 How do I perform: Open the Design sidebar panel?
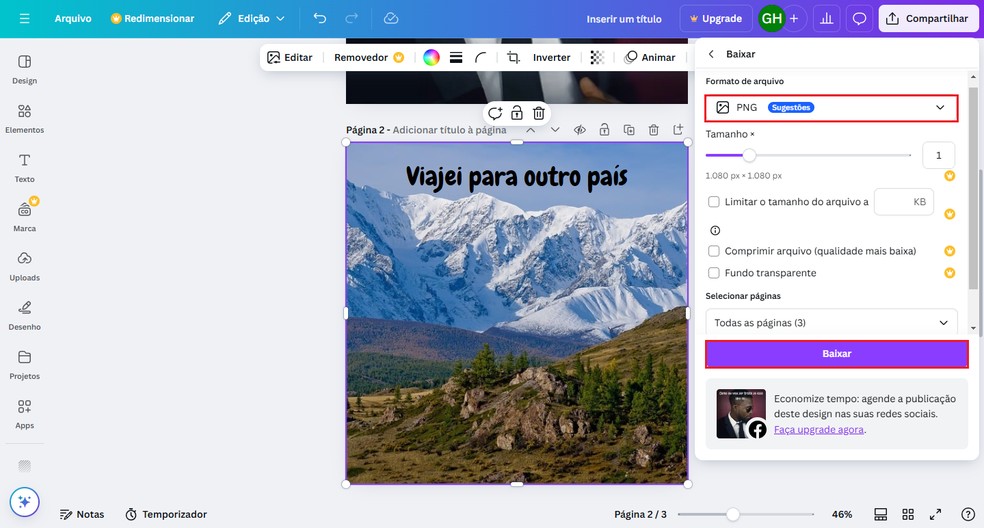coord(24,69)
